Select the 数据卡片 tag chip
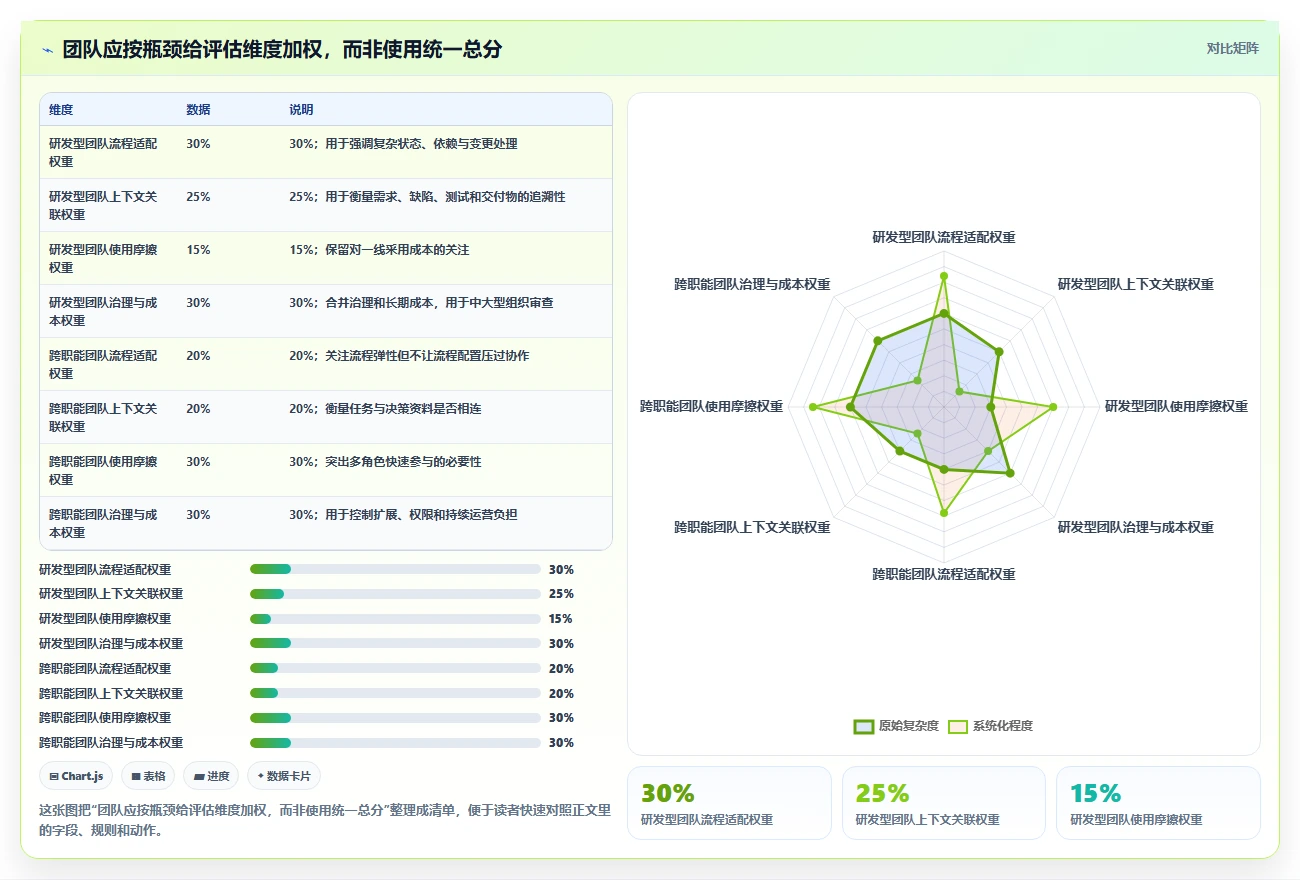1300x880 pixels. [x=284, y=776]
